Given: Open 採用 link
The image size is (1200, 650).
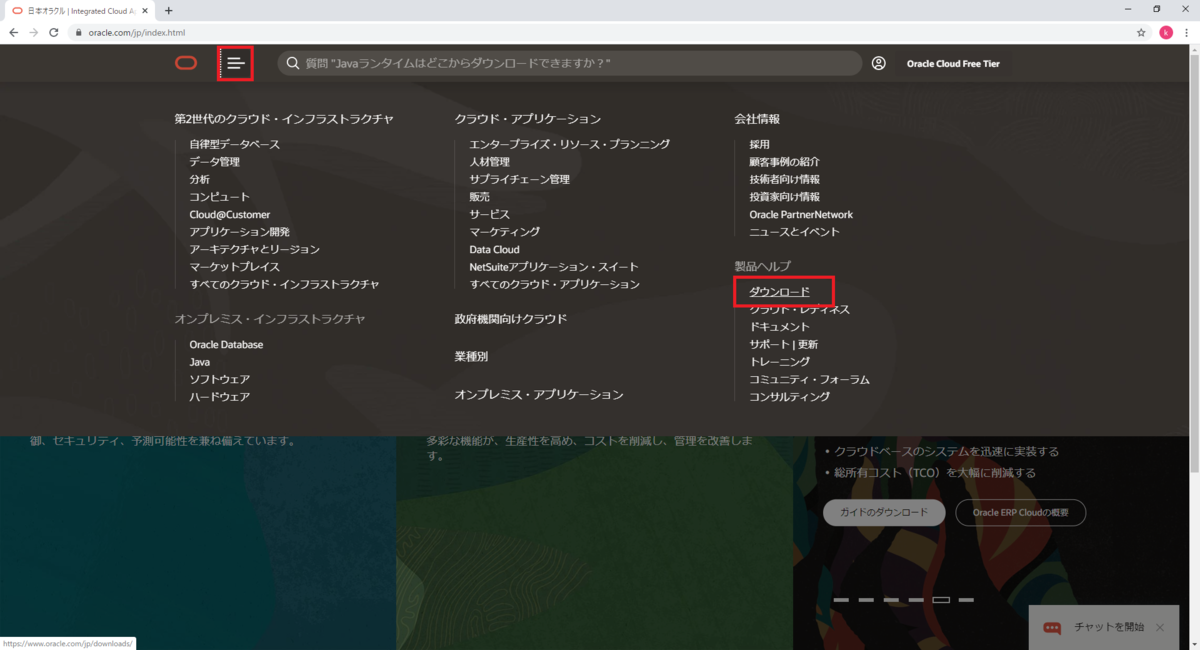Looking at the screenshot, I should point(760,144).
